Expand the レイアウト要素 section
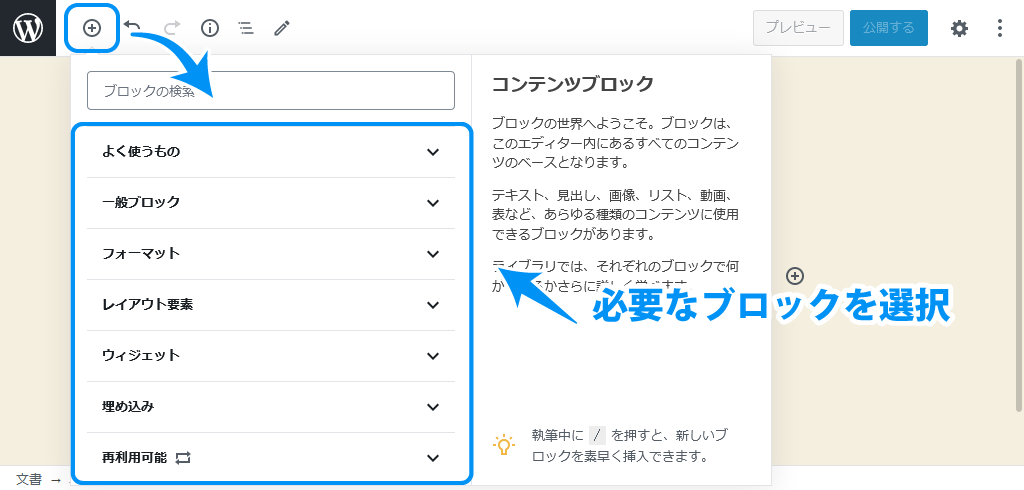Screen dimensions: 1024x490 (x=271, y=304)
